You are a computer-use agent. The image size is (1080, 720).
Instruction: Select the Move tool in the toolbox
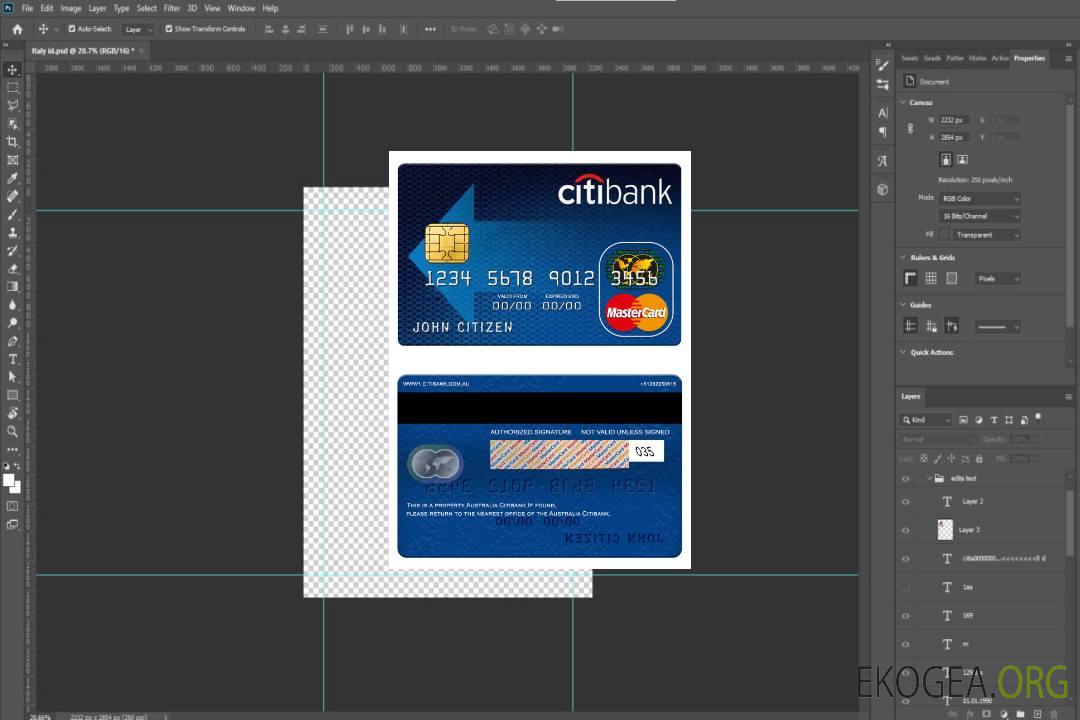click(x=12, y=70)
